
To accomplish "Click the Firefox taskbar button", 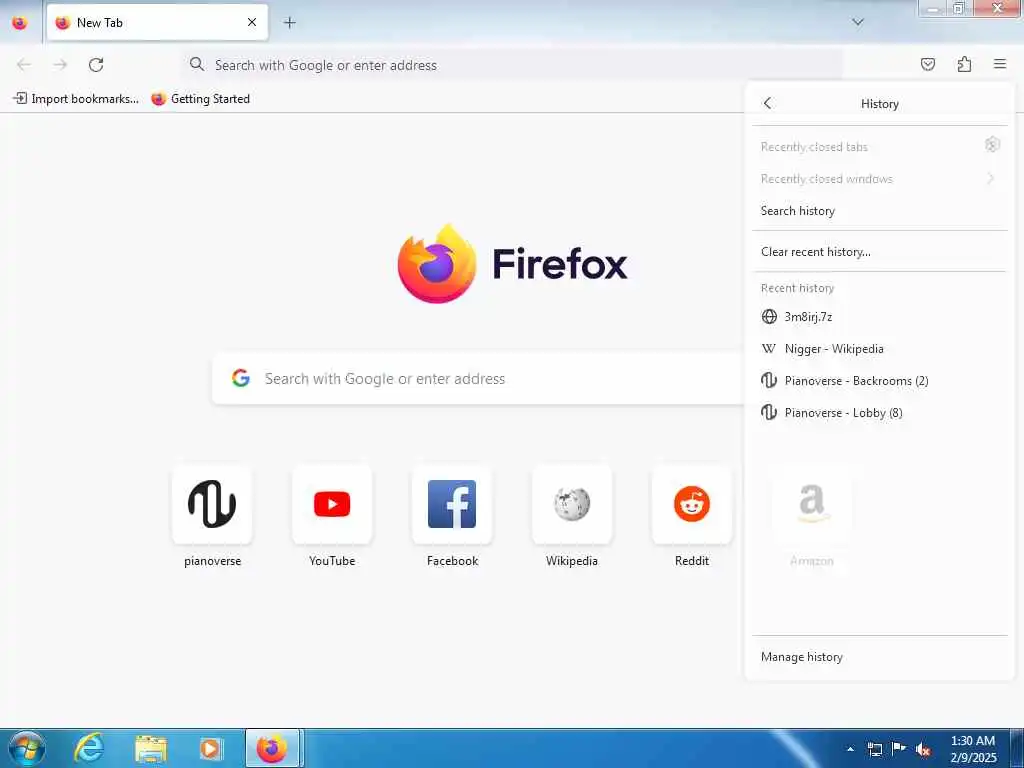I will coord(272,748).
